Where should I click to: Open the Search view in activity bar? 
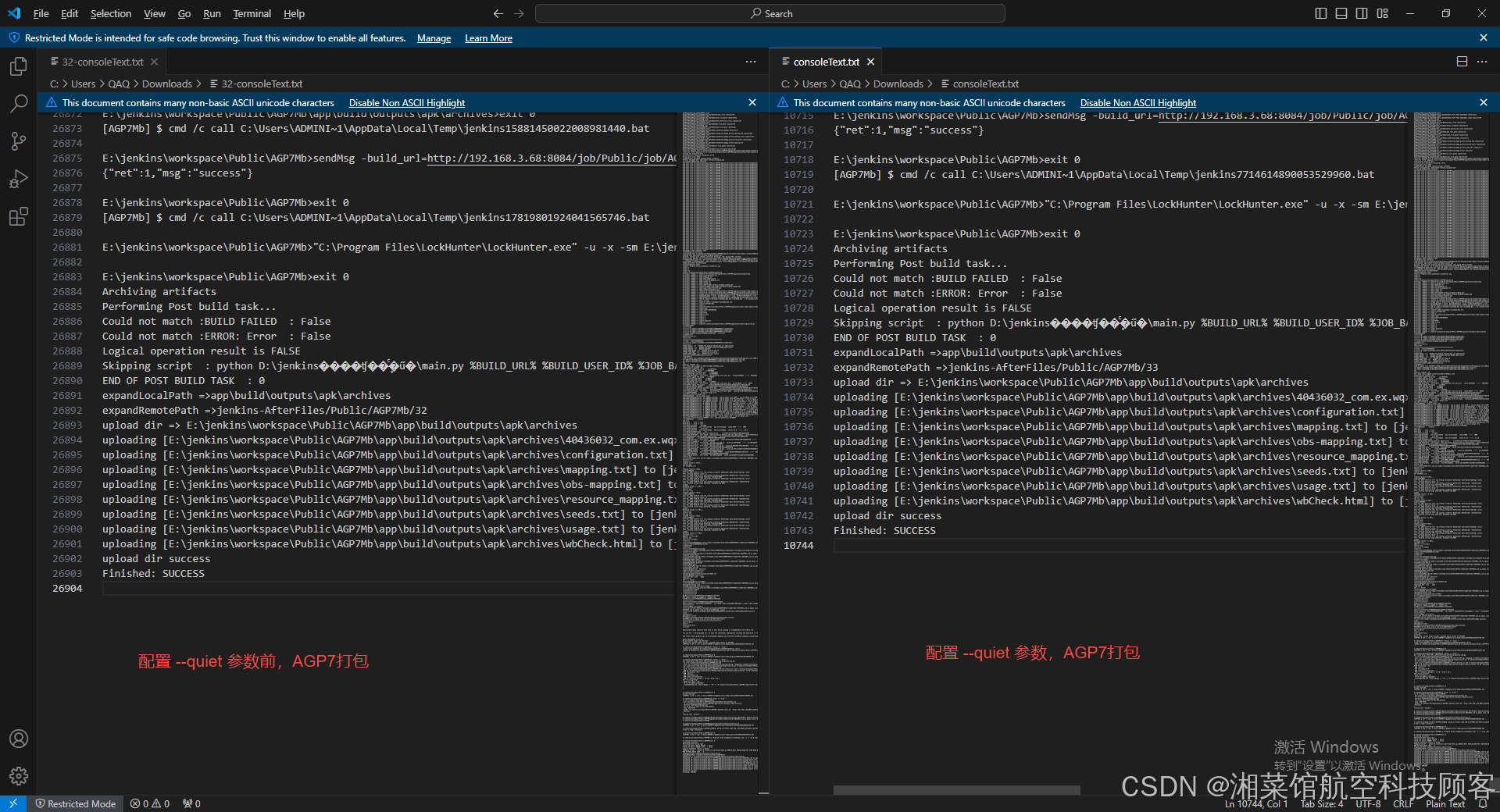tap(19, 103)
